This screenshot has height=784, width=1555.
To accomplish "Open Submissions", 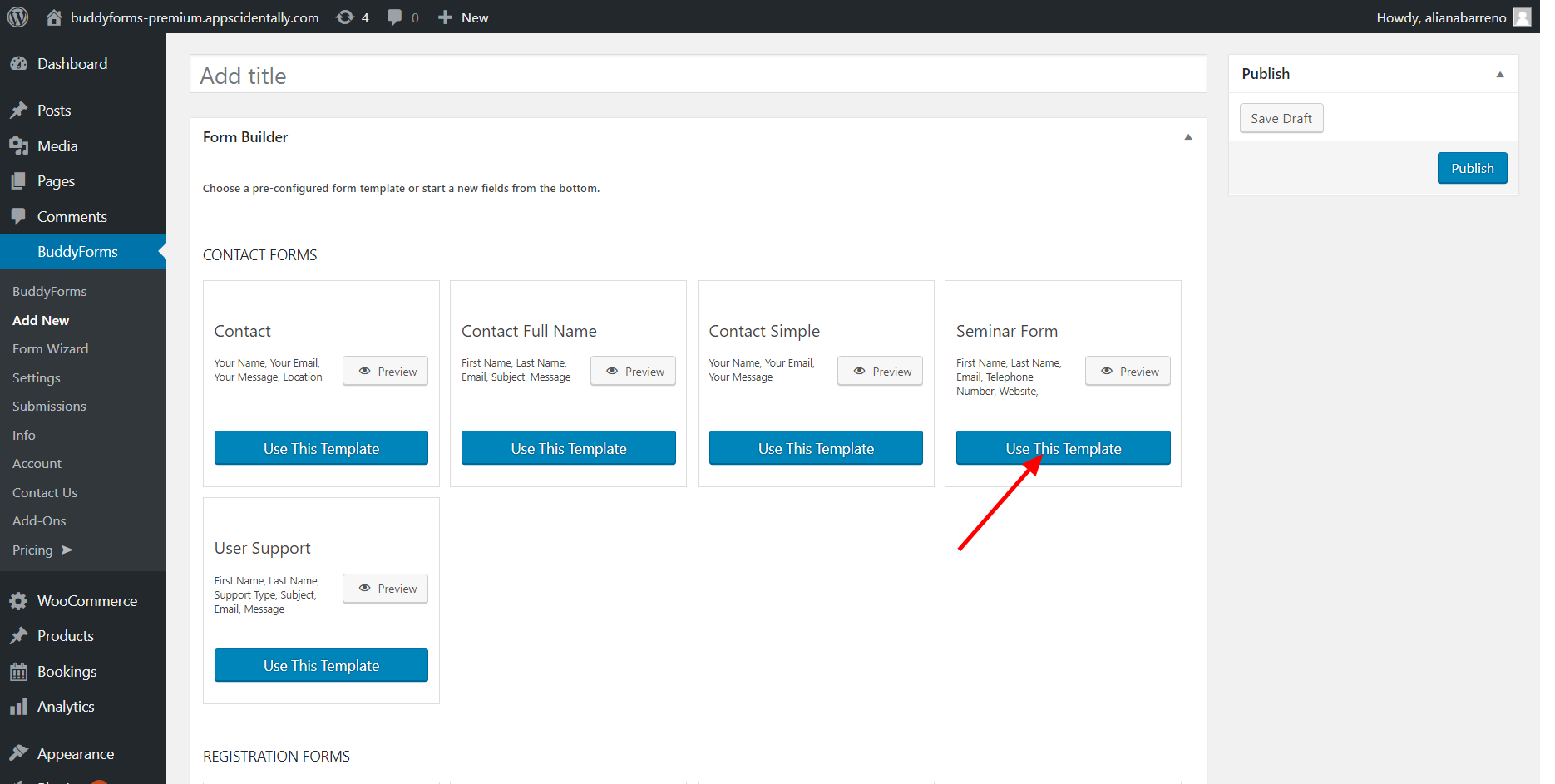I will tap(49, 407).
